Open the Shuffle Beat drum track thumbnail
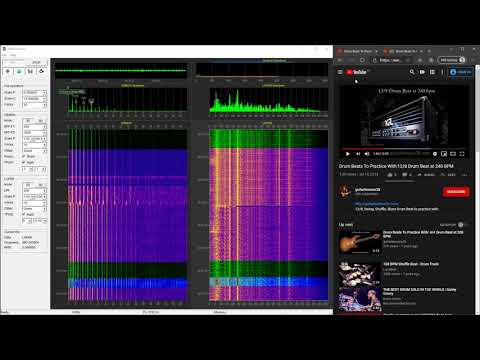This screenshot has width=480, height=360. coord(360,274)
